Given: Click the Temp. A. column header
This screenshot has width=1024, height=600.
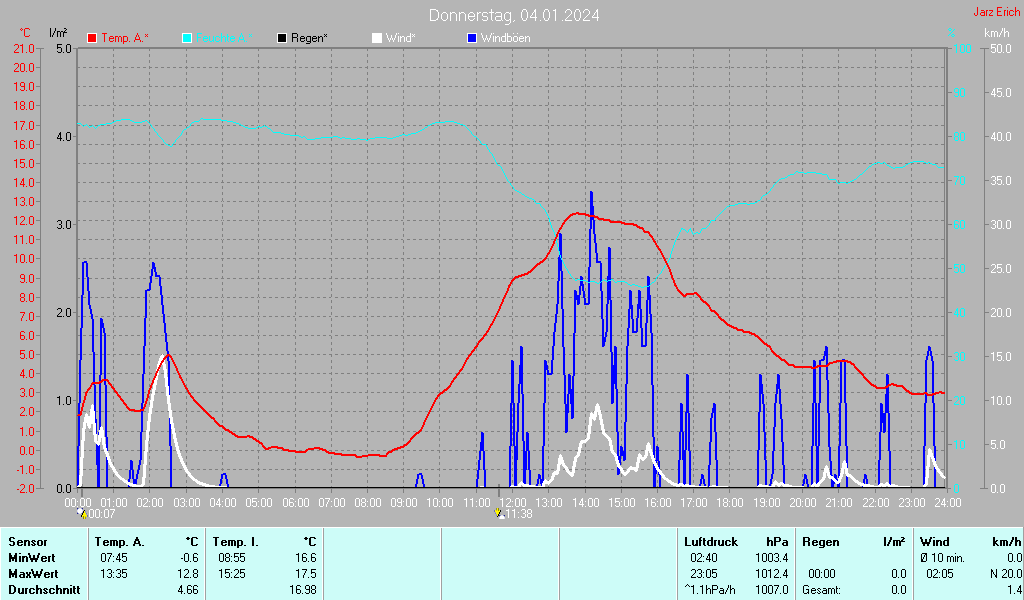Looking at the screenshot, I should (x=119, y=542).
